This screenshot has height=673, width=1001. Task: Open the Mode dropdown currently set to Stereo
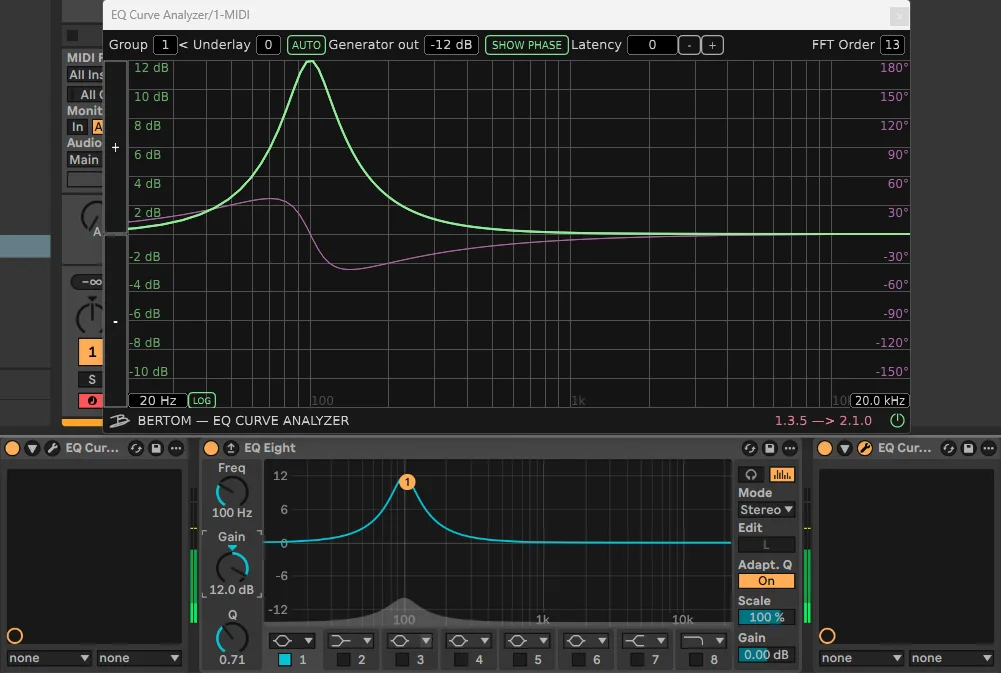766,510
